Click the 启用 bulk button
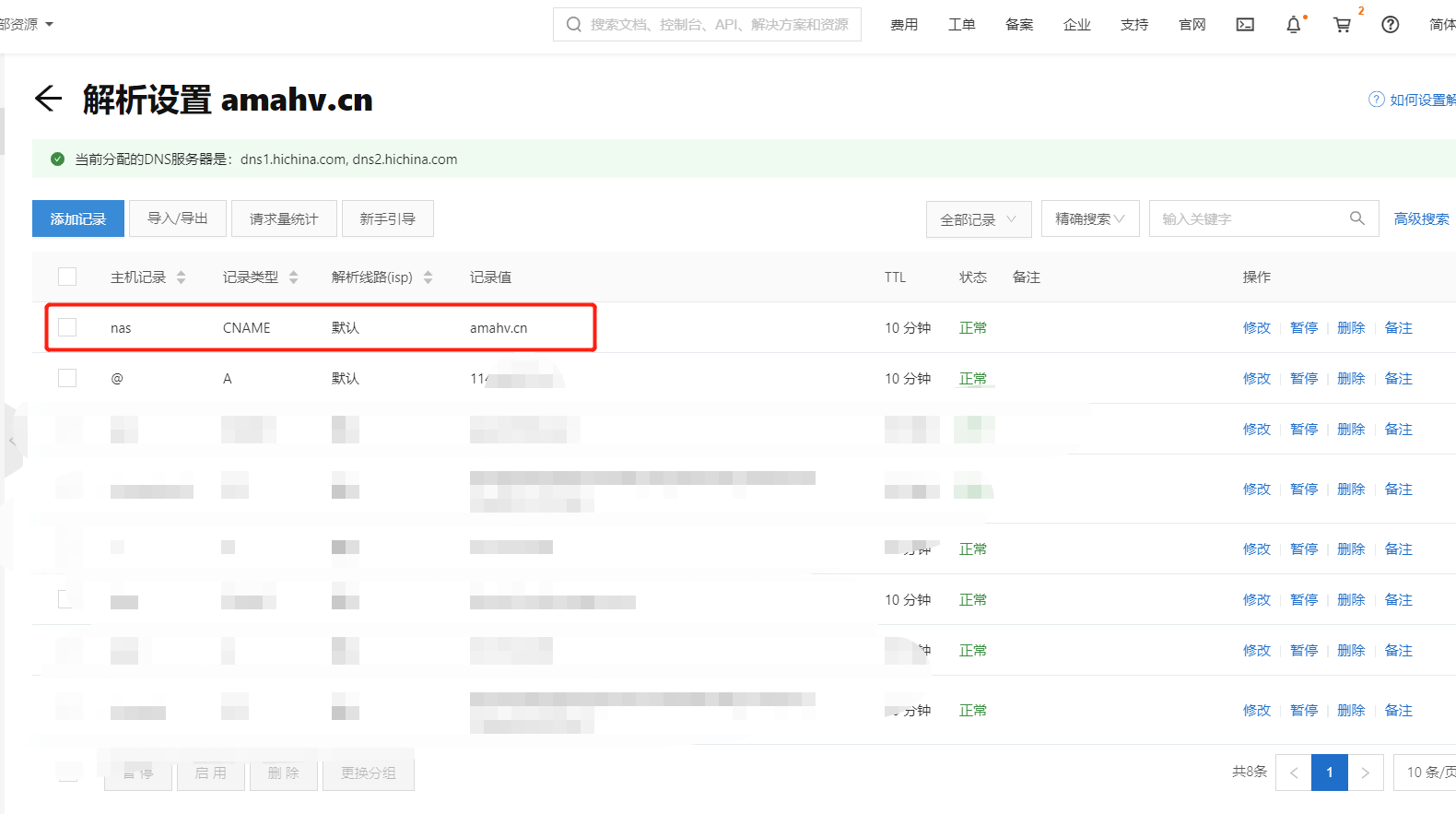Screen dimensions: 1456x814 point(211,773)
